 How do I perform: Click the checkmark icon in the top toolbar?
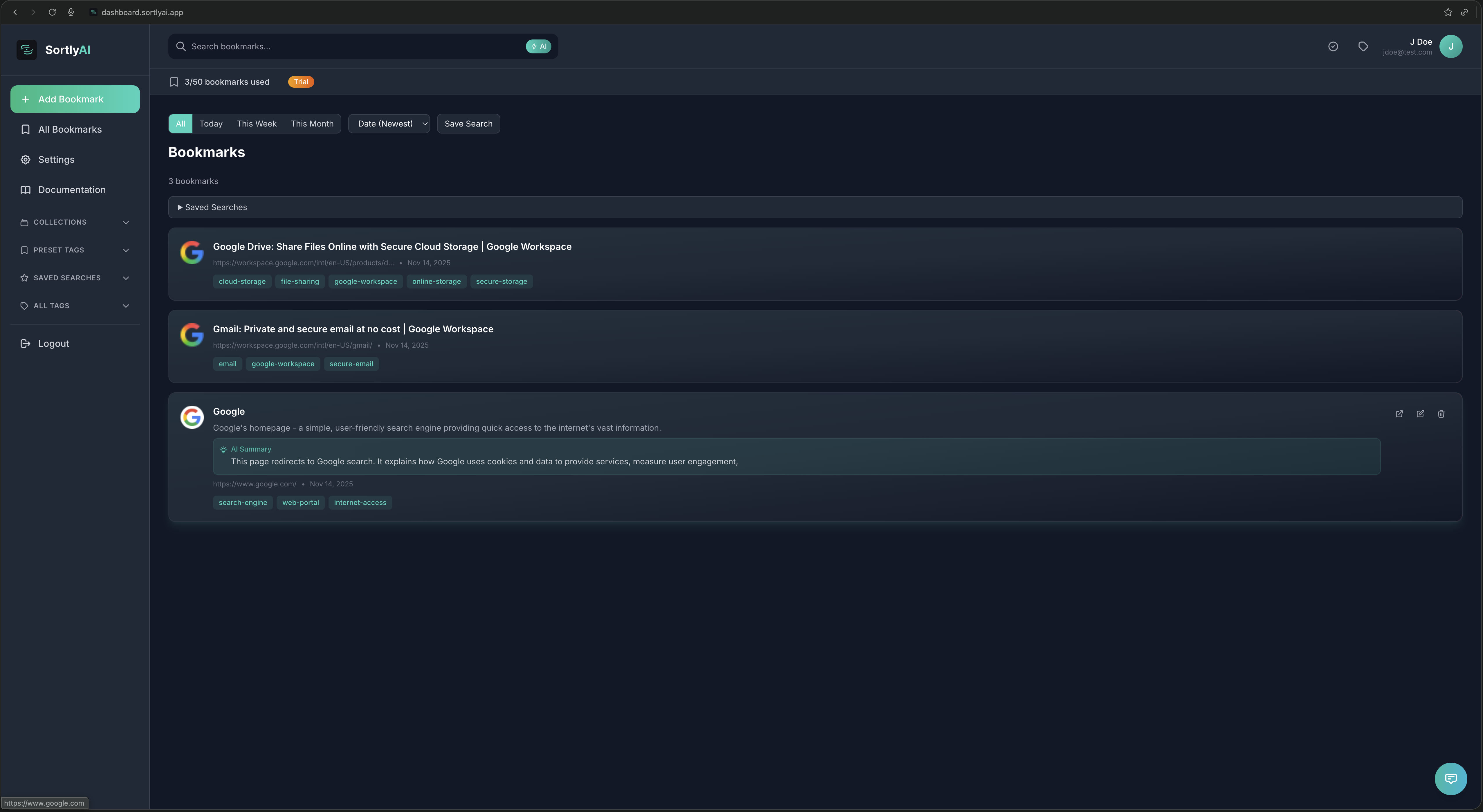coord(1333,46)
